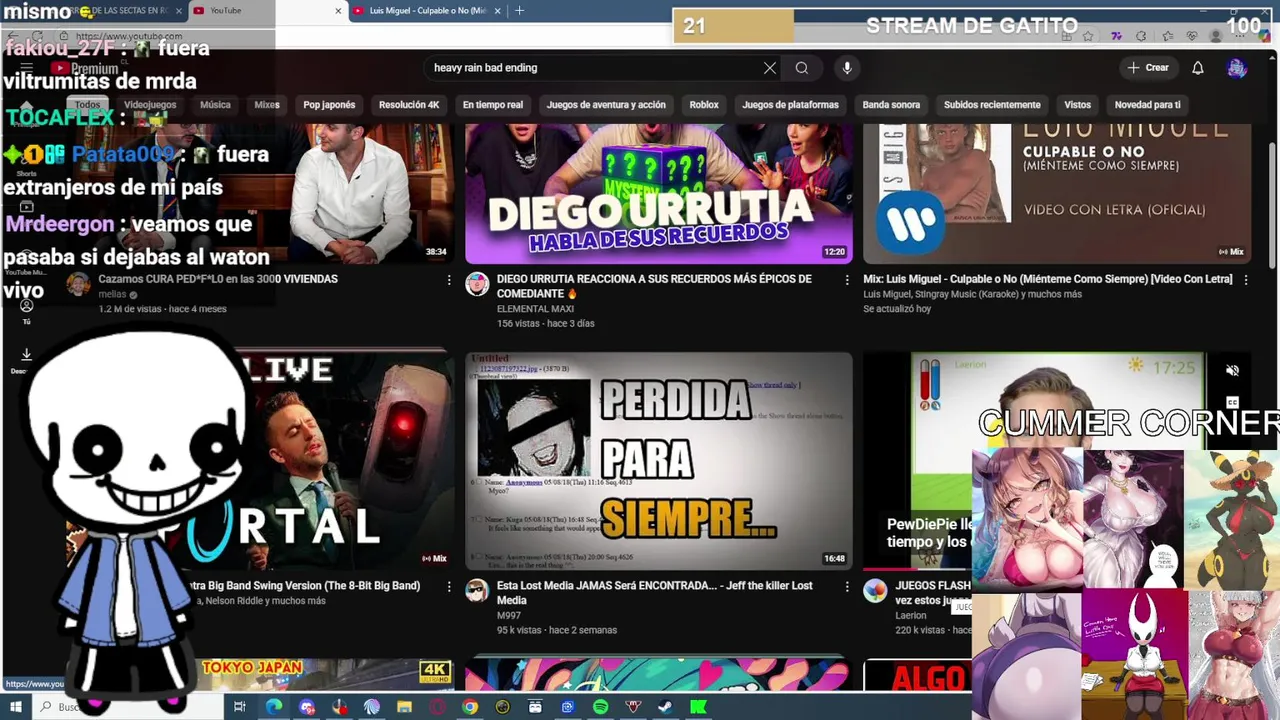Open Task View on the taskbar
The width and height of the screenshot is (1280, 720).
(239, 707)
